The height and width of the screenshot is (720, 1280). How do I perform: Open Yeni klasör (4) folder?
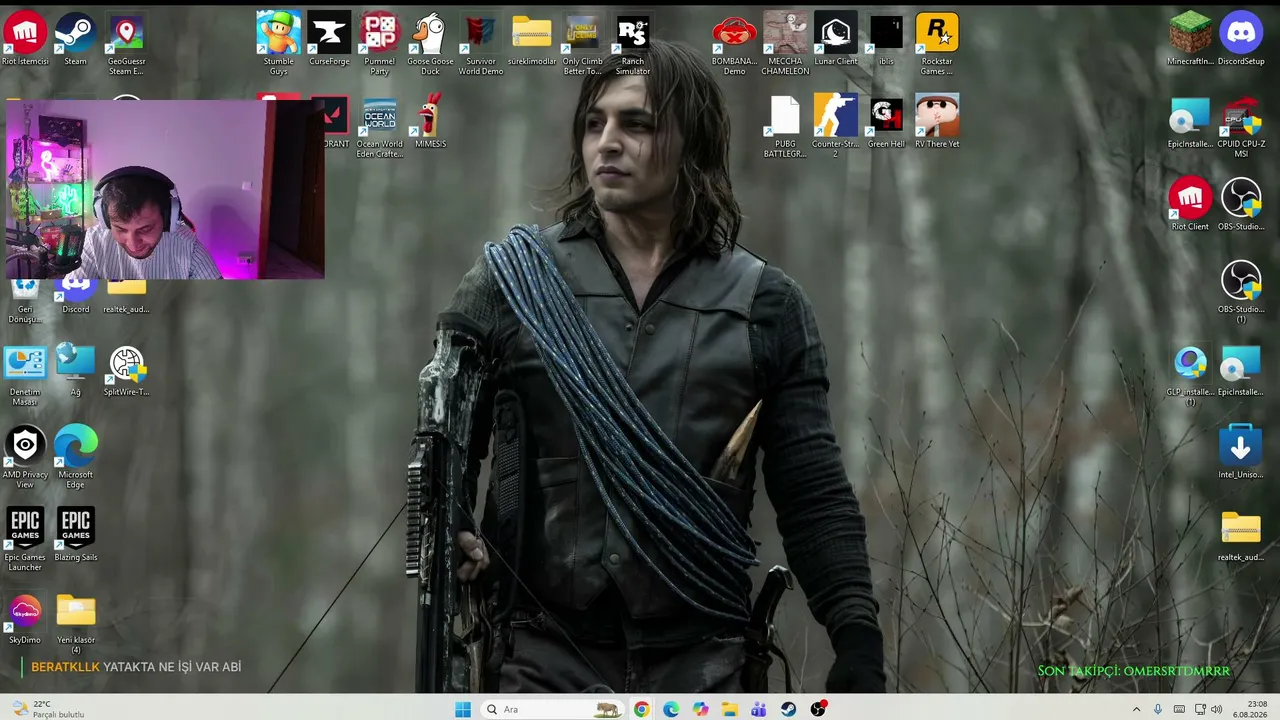click(75, 623)
